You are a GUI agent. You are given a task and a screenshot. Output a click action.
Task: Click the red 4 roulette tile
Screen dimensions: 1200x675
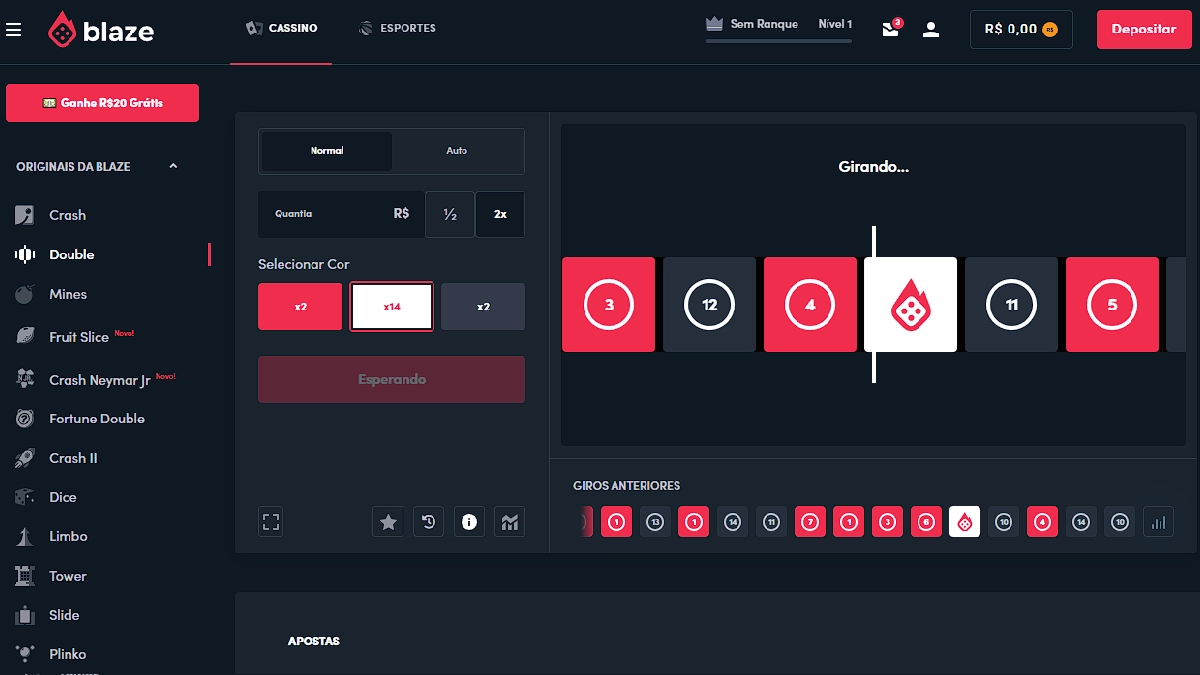point(810,305)
